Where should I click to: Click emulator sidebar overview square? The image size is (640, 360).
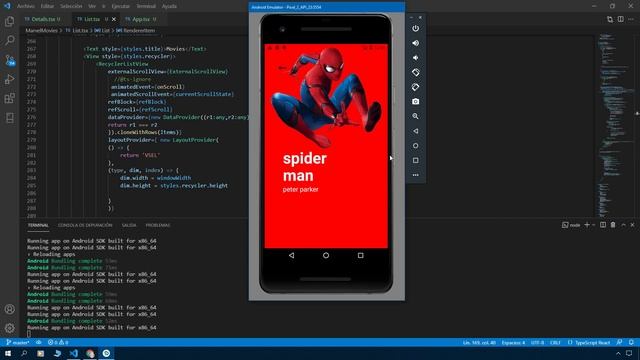(x=416, y=160)
